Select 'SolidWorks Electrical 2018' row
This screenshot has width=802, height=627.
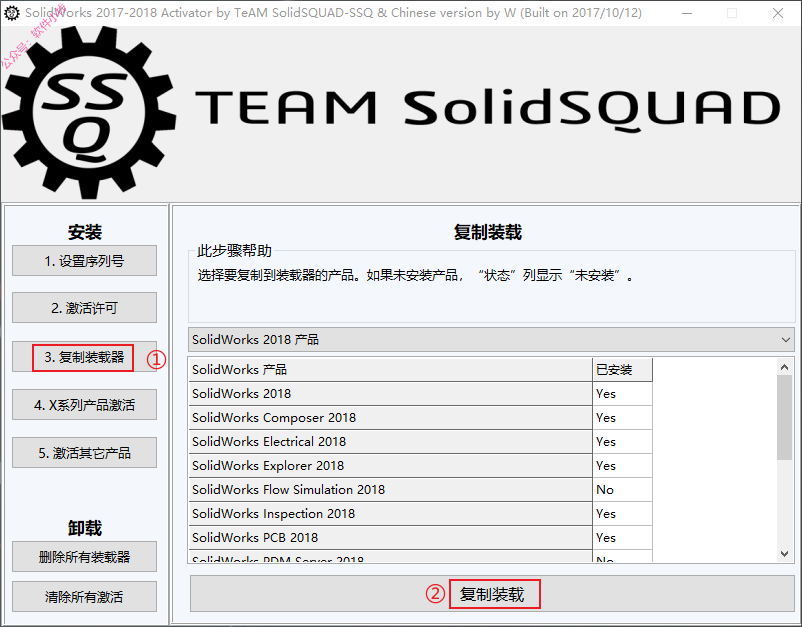click(420, 442)
